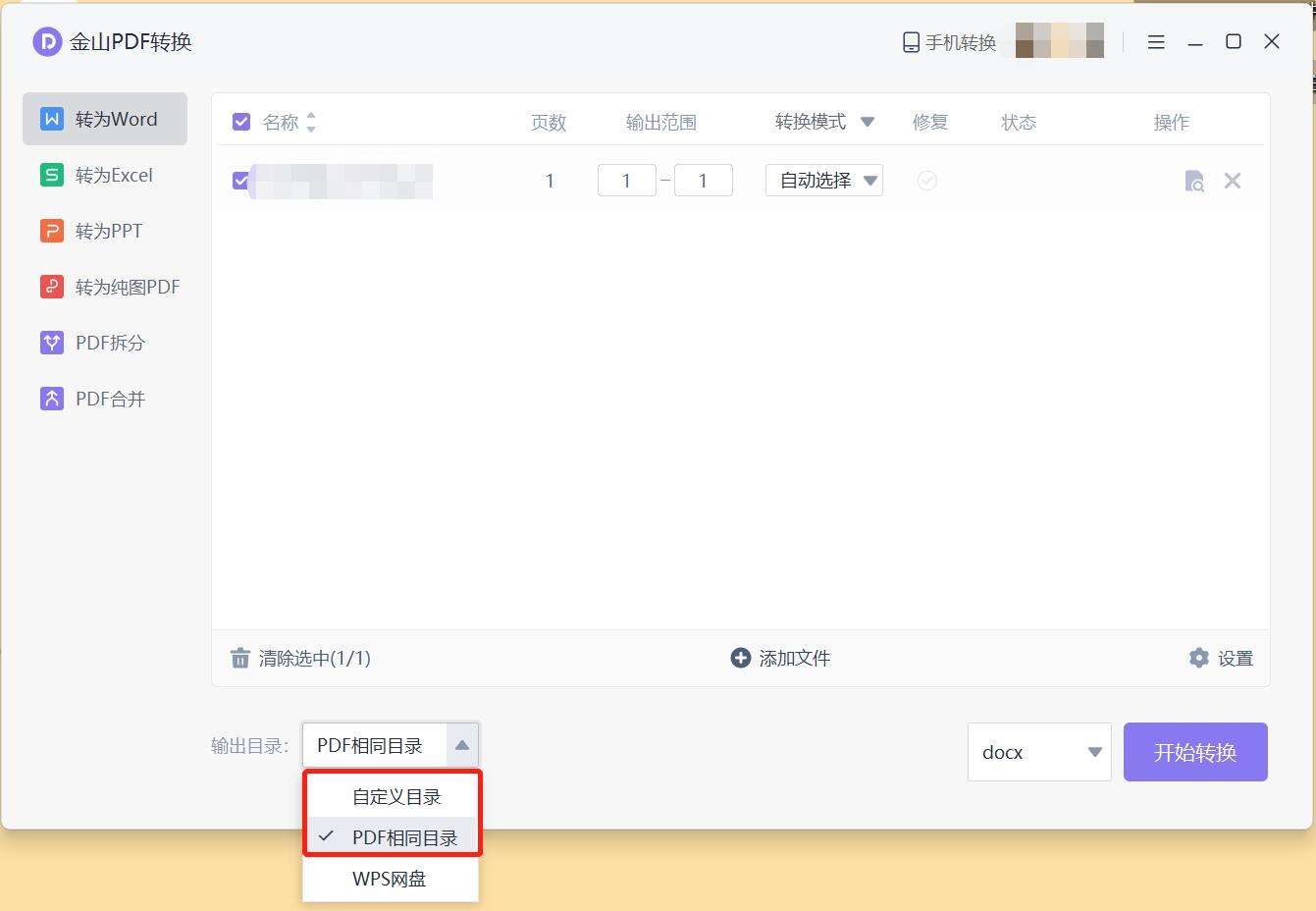This screenshot has width=1316, height=911.
Task: Click the PDF拆分 split icon
Action: coord(52,343)
